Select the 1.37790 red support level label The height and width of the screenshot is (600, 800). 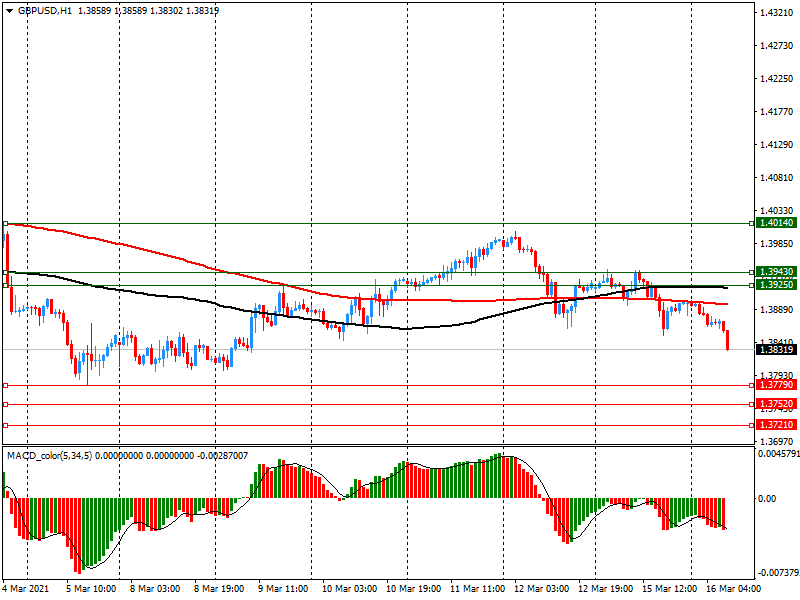point(777,385)
